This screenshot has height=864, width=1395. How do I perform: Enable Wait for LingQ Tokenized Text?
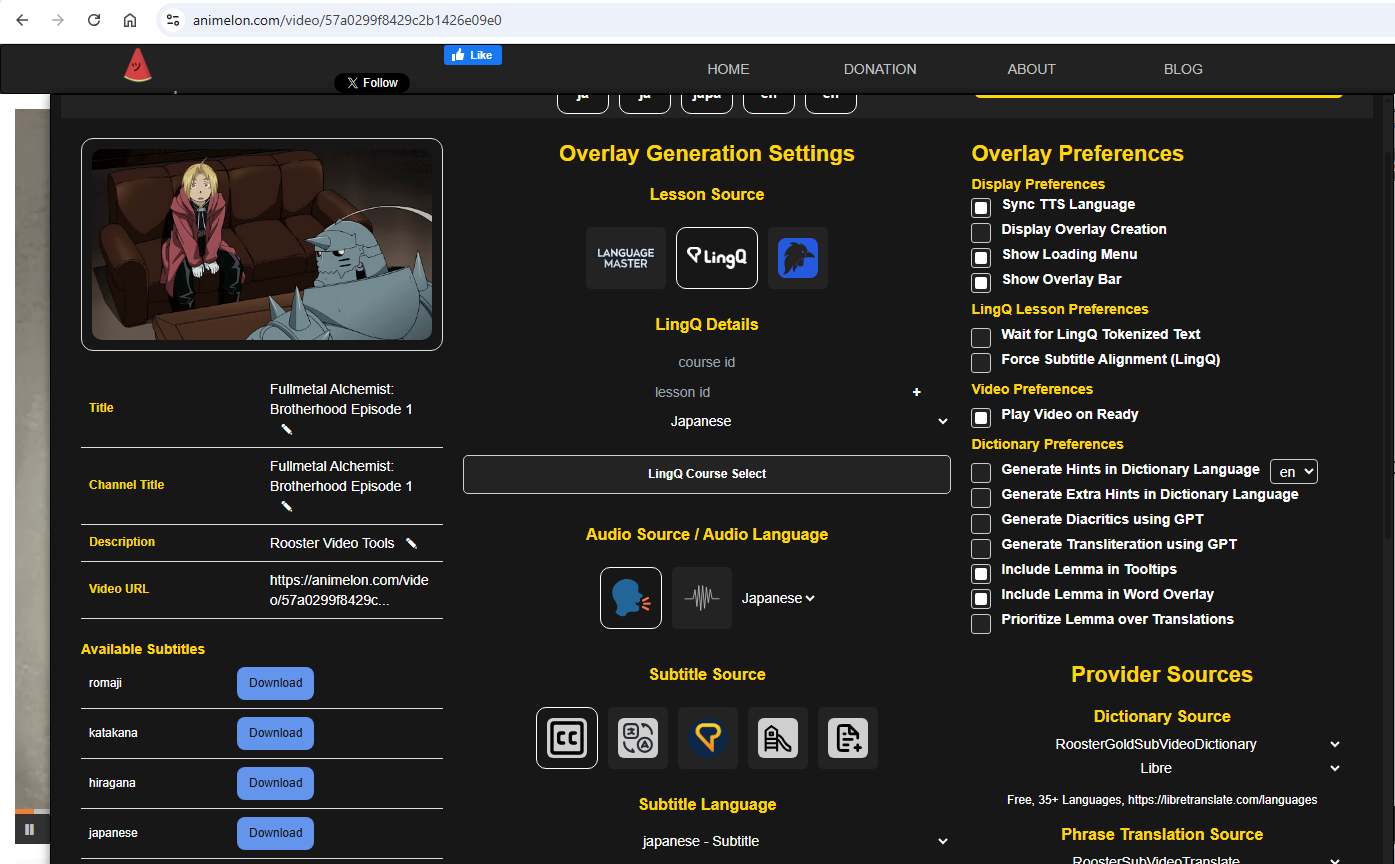click(981, 337)
